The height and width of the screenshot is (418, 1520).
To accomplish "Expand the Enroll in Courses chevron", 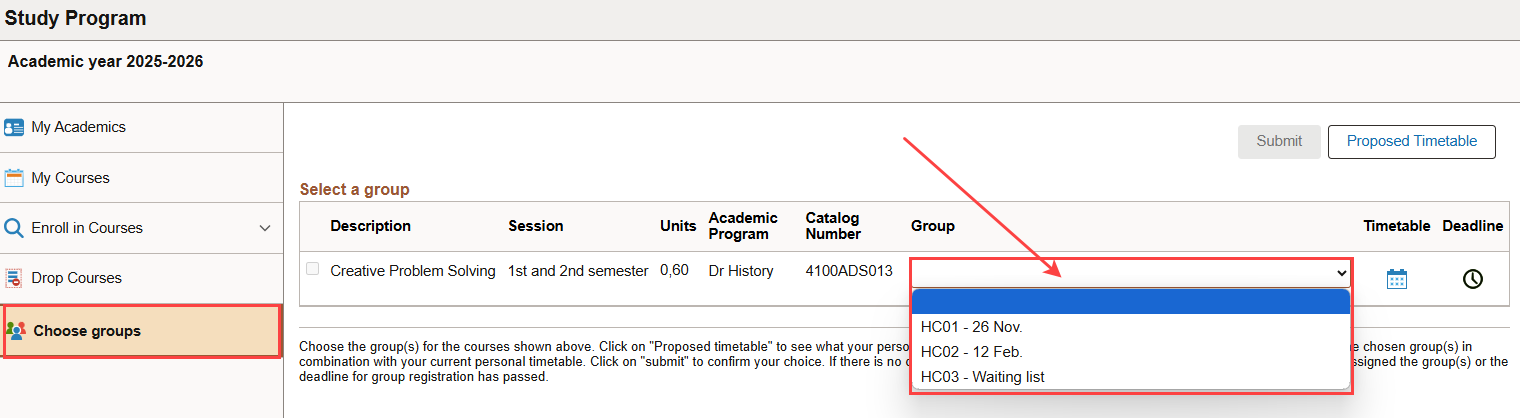I will click(x=265, y=228).
